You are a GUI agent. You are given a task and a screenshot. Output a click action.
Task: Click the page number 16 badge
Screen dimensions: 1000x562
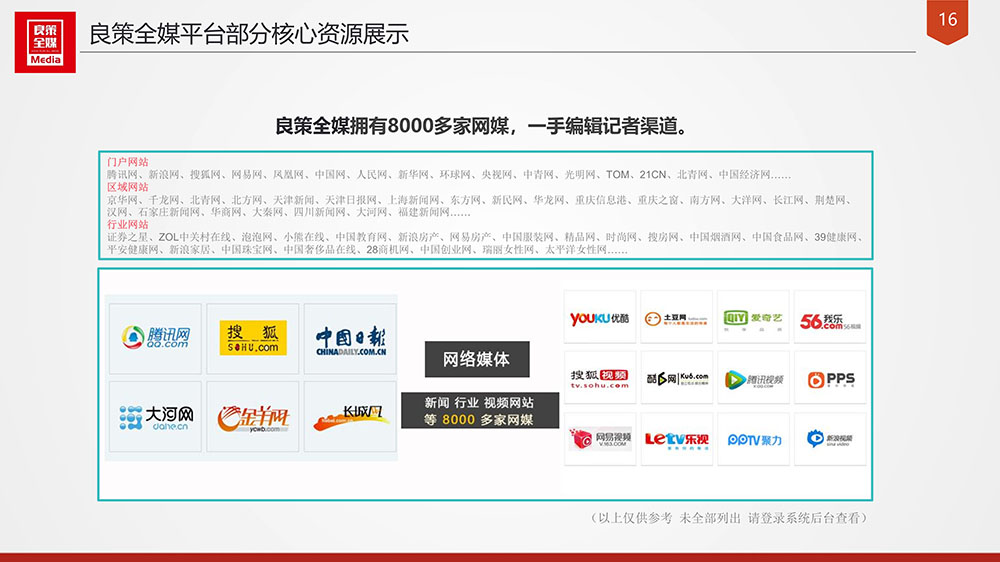[948, 21]
